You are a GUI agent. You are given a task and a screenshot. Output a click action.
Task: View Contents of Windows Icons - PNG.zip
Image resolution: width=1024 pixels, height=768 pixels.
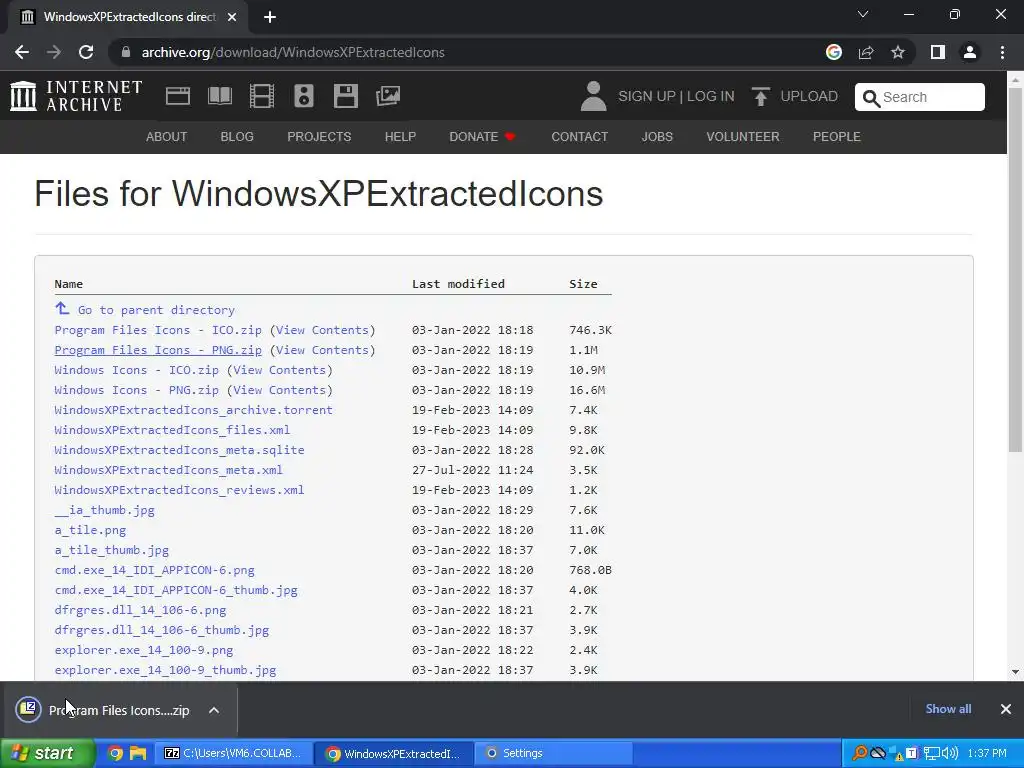(280, 390)
